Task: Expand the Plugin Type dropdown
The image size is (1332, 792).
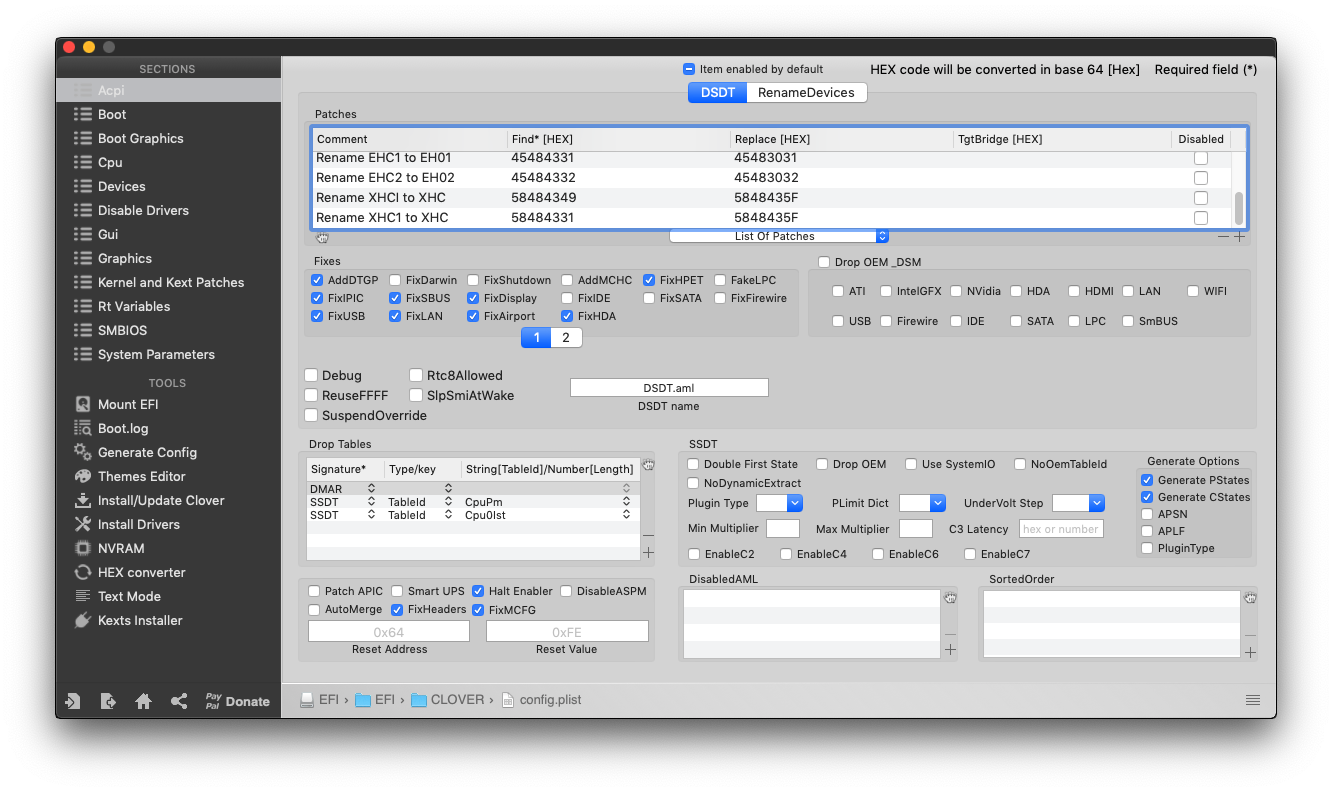Action: [x=779, y=503]
